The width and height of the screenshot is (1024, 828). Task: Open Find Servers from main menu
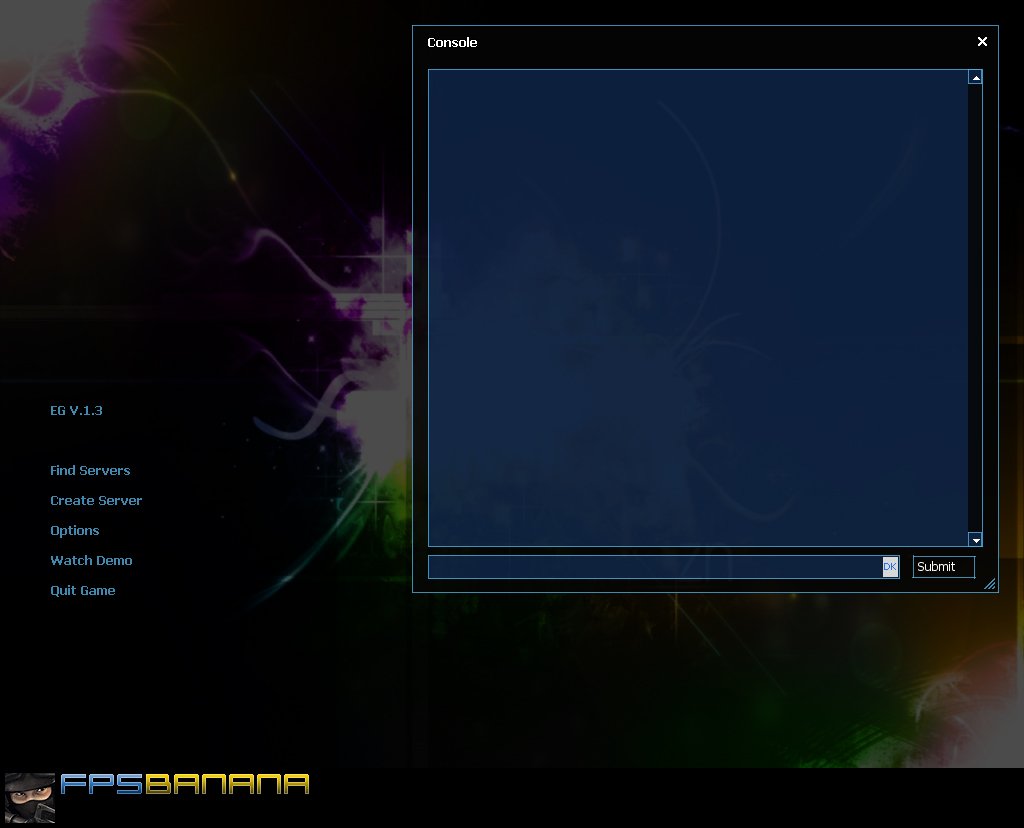click(90, 470)
